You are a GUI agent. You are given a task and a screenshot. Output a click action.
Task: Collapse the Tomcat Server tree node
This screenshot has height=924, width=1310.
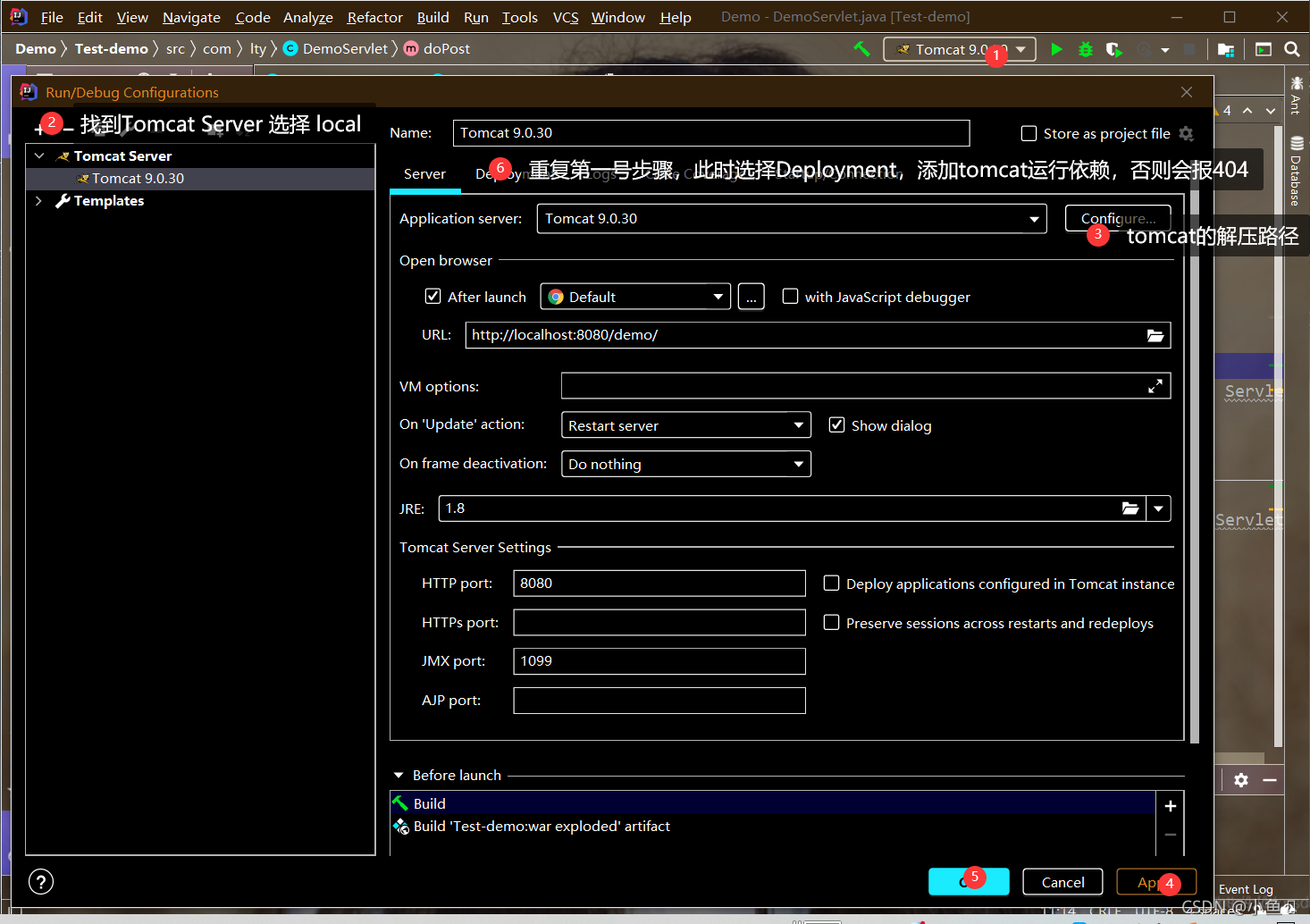point(39,155)
